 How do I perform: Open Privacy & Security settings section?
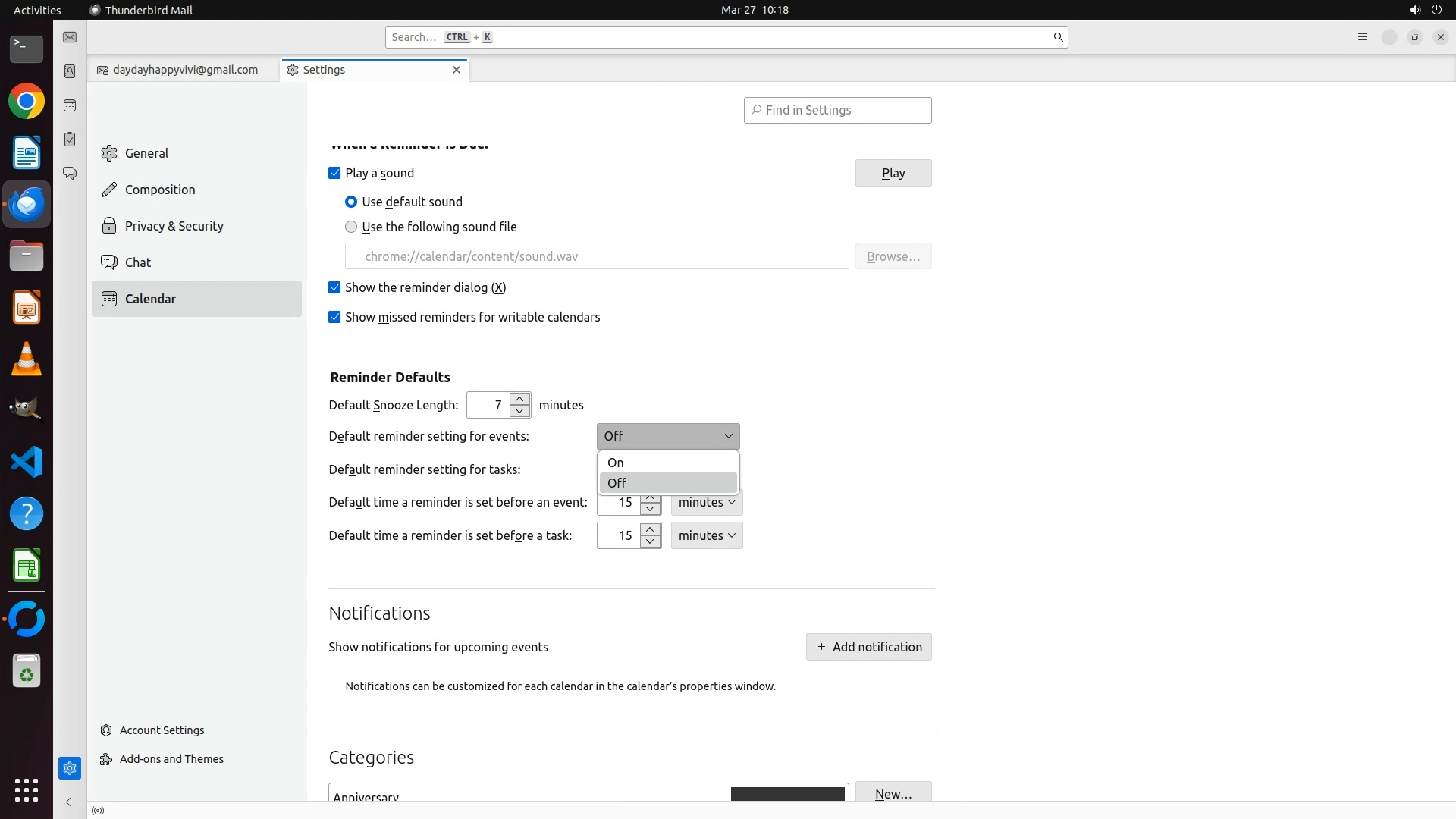[174, 226]
